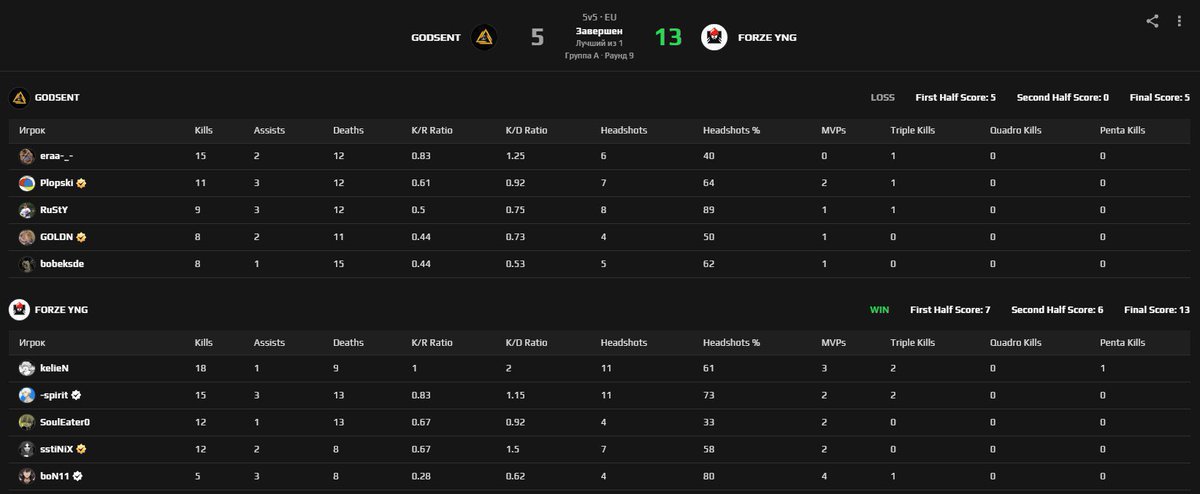Screen dimensions: 1200x494
Task: Click Quadro Kills header in GODSENT table
Action: 1016,130
